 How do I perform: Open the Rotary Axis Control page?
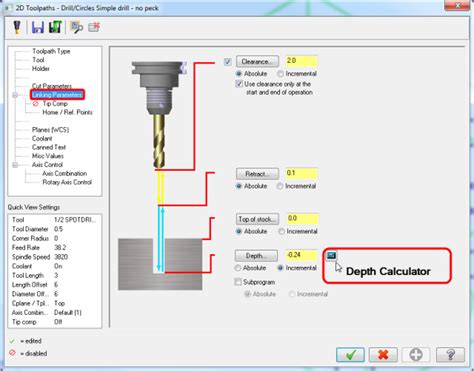pyautogui.click(x=67, y=182)
